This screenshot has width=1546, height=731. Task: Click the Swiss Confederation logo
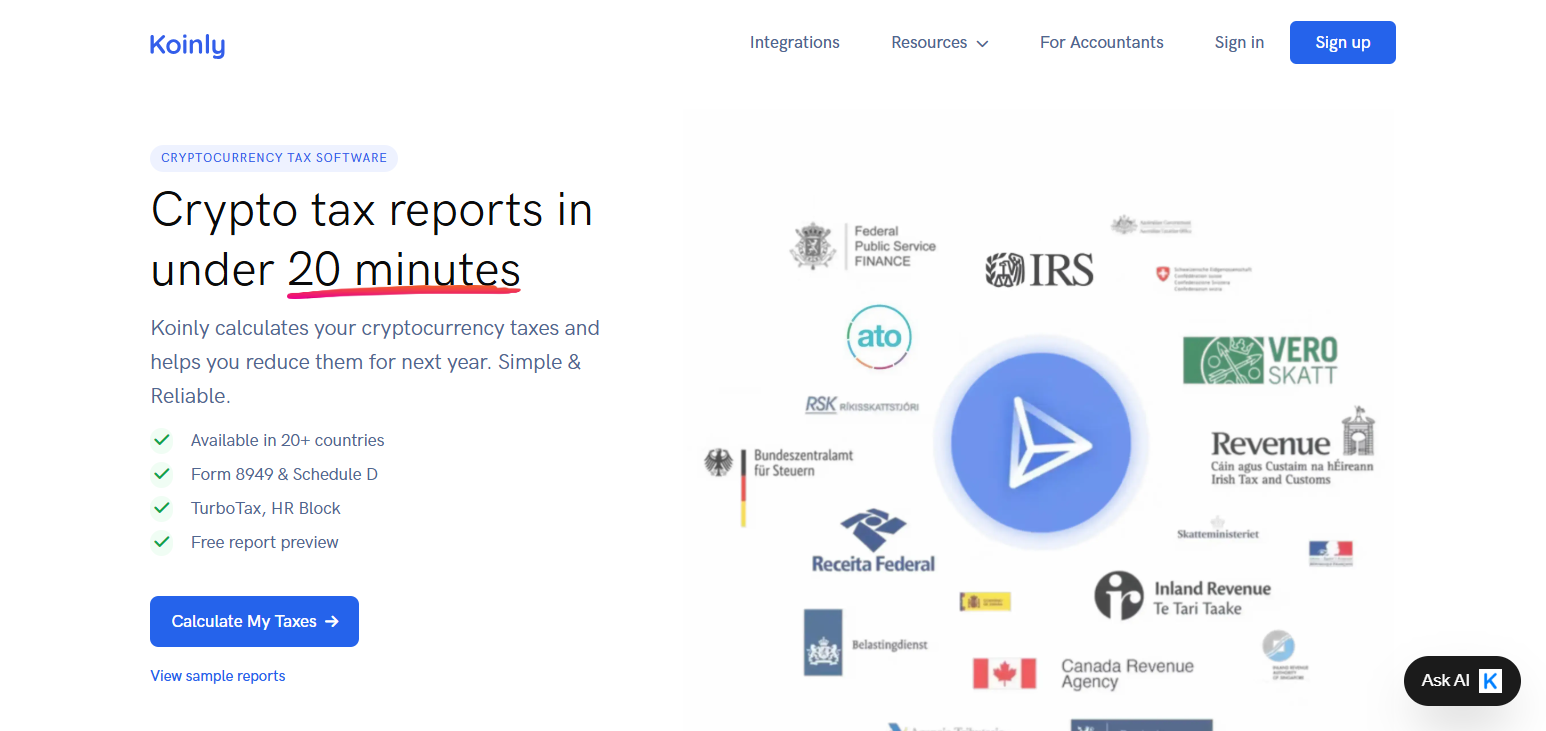pos(1203,277)
